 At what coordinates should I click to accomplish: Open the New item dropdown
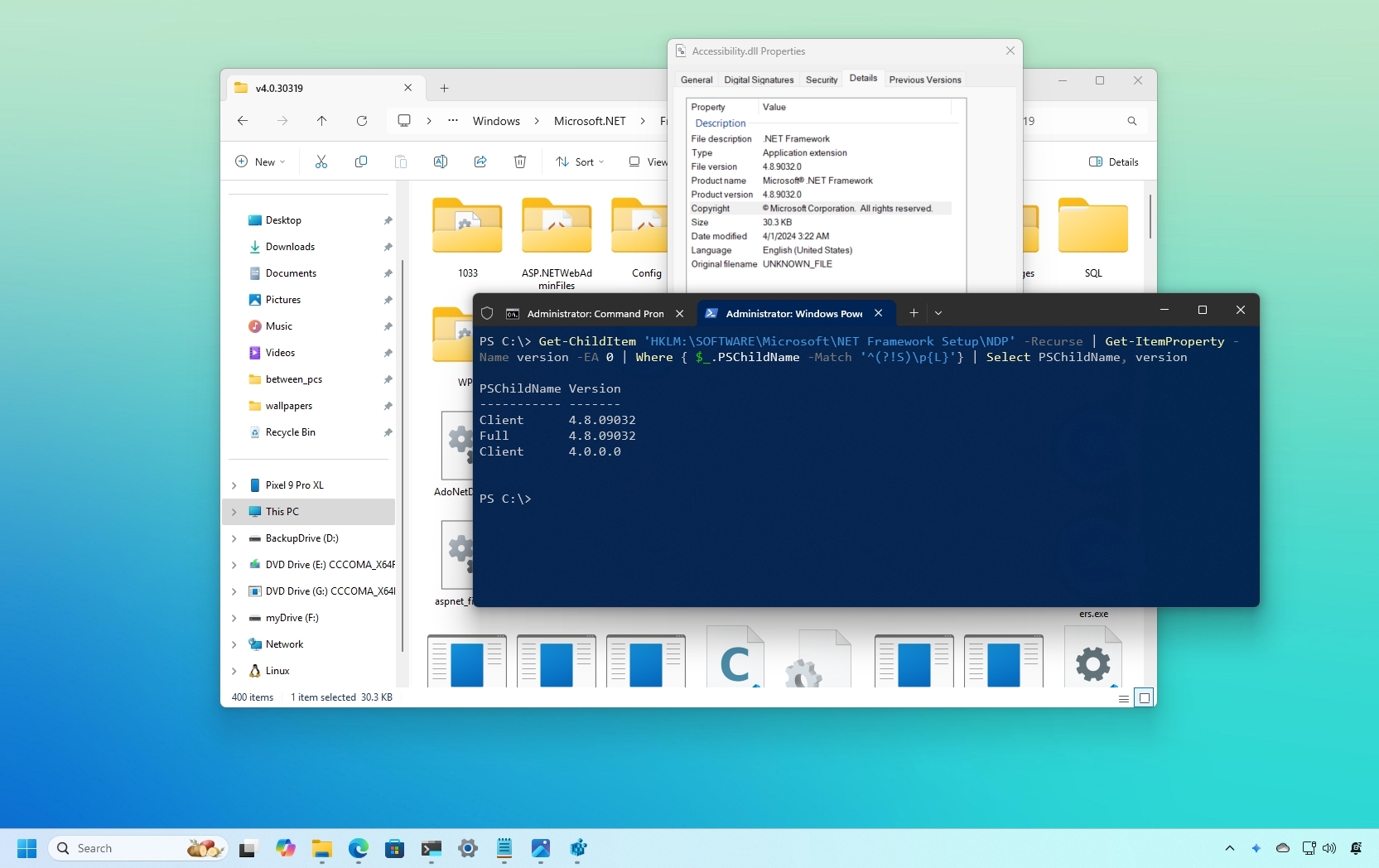point(260,162)
